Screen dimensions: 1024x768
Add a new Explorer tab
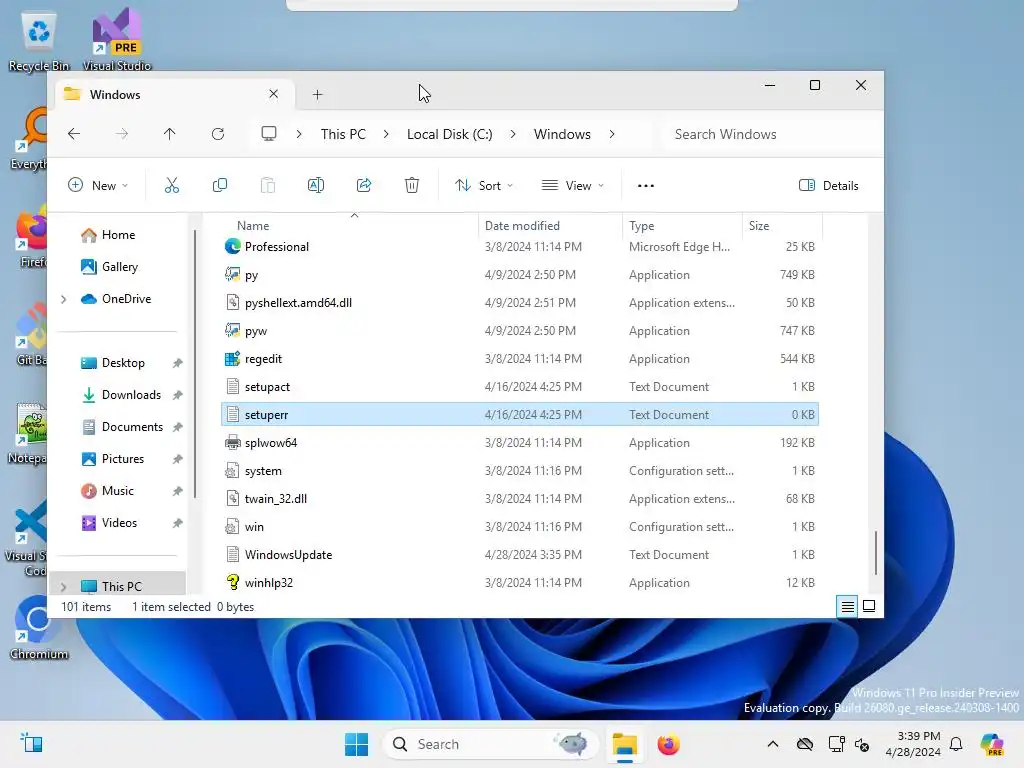(317, 95)
